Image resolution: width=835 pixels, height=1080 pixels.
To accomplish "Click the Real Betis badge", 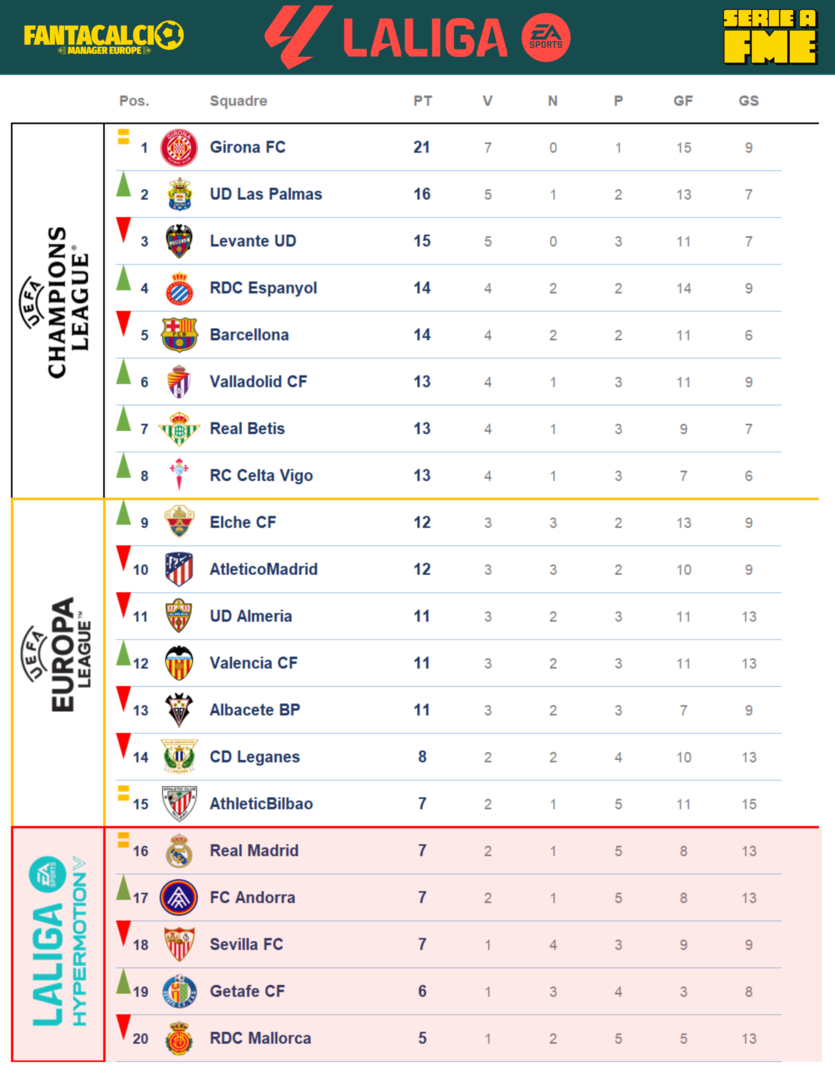I will 179,429.
